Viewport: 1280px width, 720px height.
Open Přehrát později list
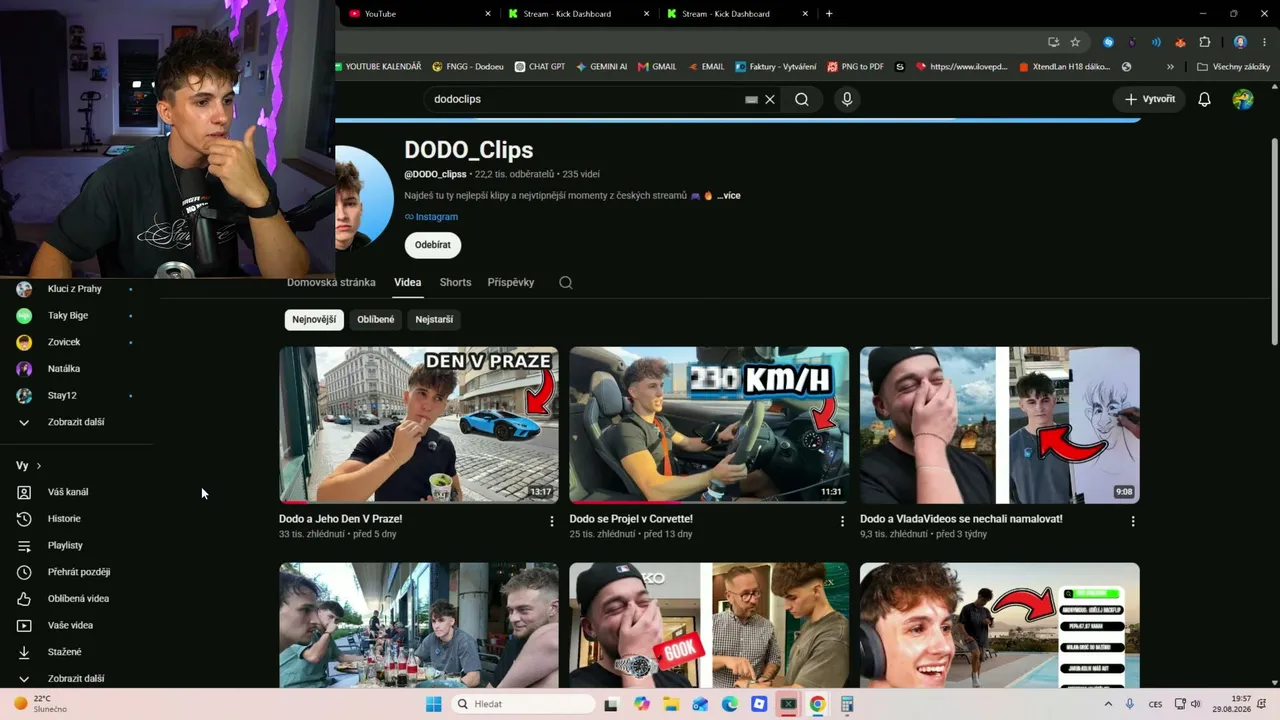79,572
